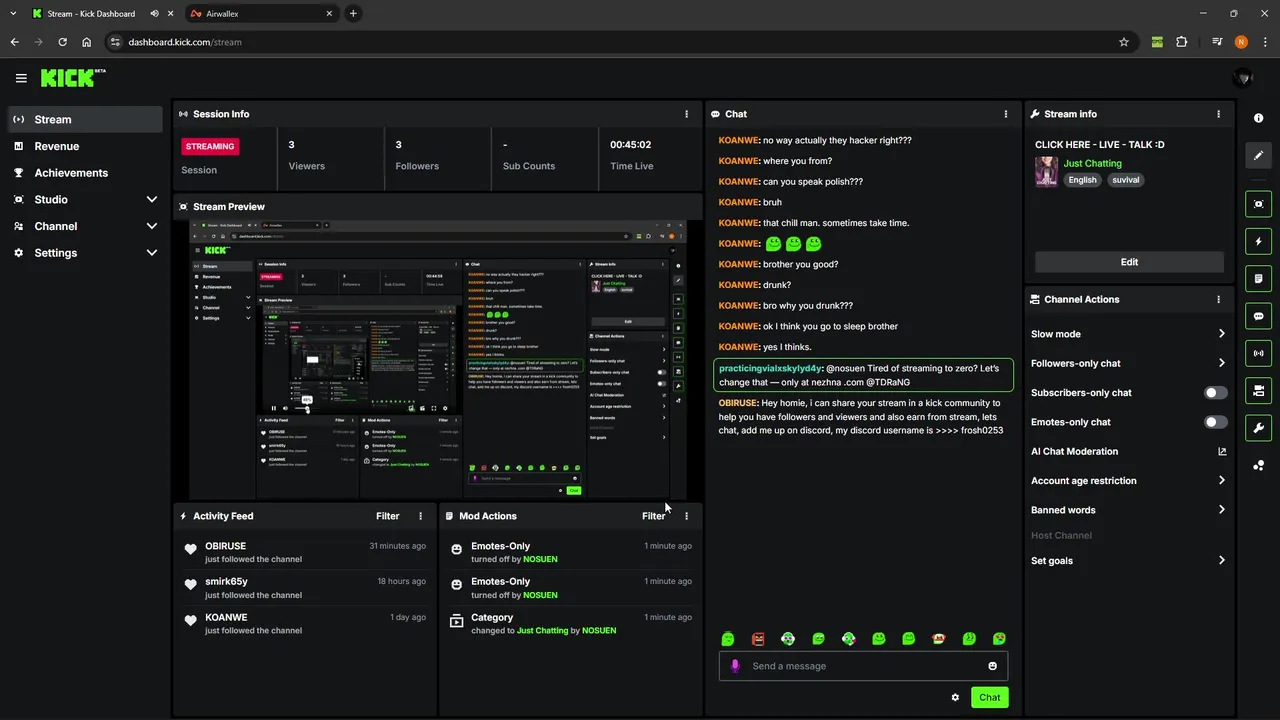The width and height of the screenshot is (1280, 720).
Task: Click OBIRUSE follower entry in Activity Feed
Action: tap(305, 552)
